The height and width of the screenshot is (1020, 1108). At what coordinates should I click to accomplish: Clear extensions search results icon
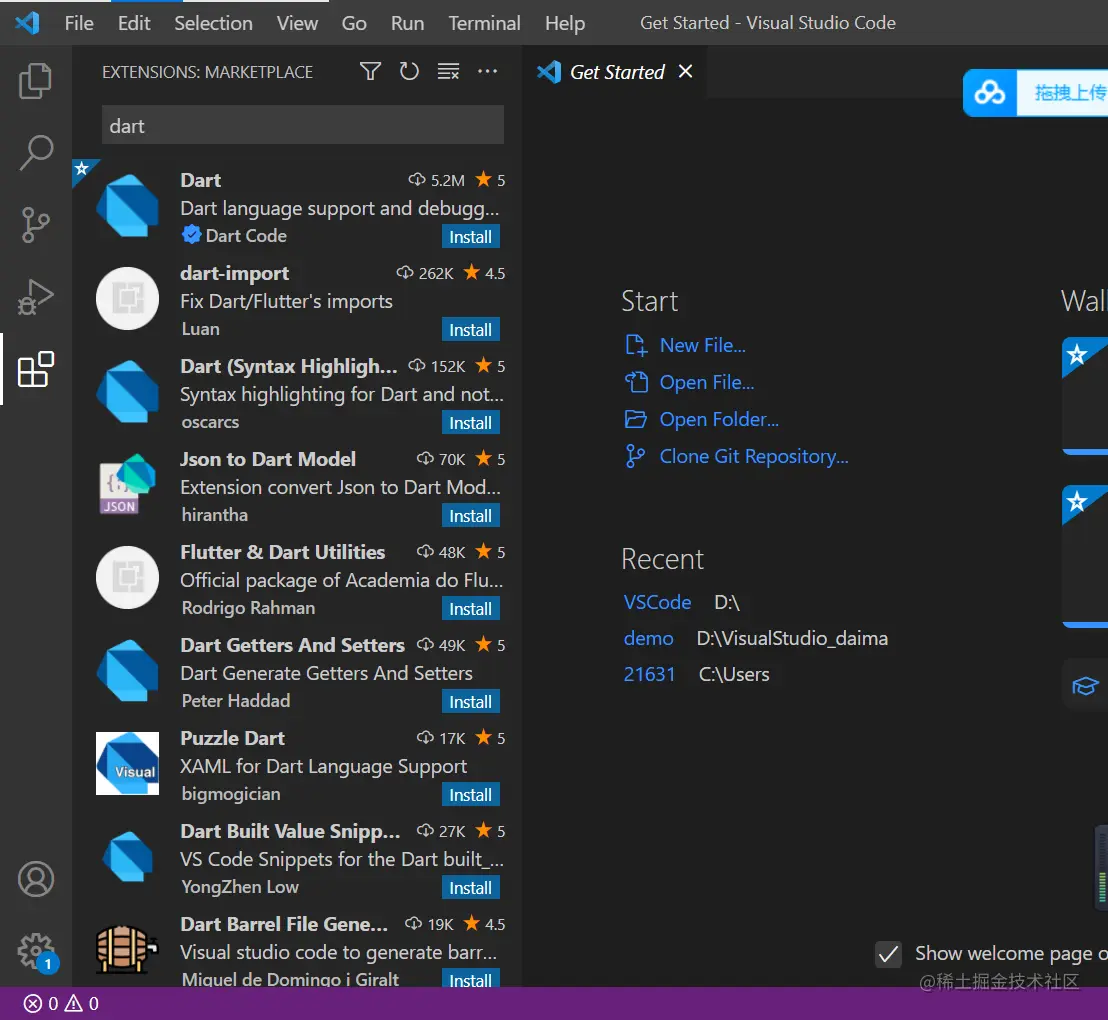448,71
